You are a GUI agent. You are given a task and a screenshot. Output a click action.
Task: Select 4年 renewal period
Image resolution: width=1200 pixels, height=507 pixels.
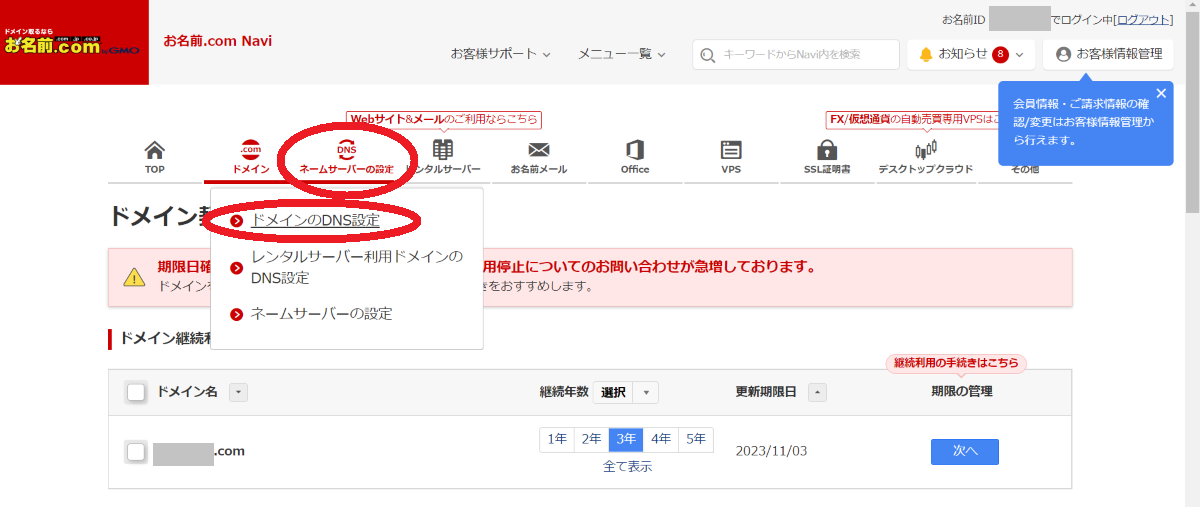[661, 439]
